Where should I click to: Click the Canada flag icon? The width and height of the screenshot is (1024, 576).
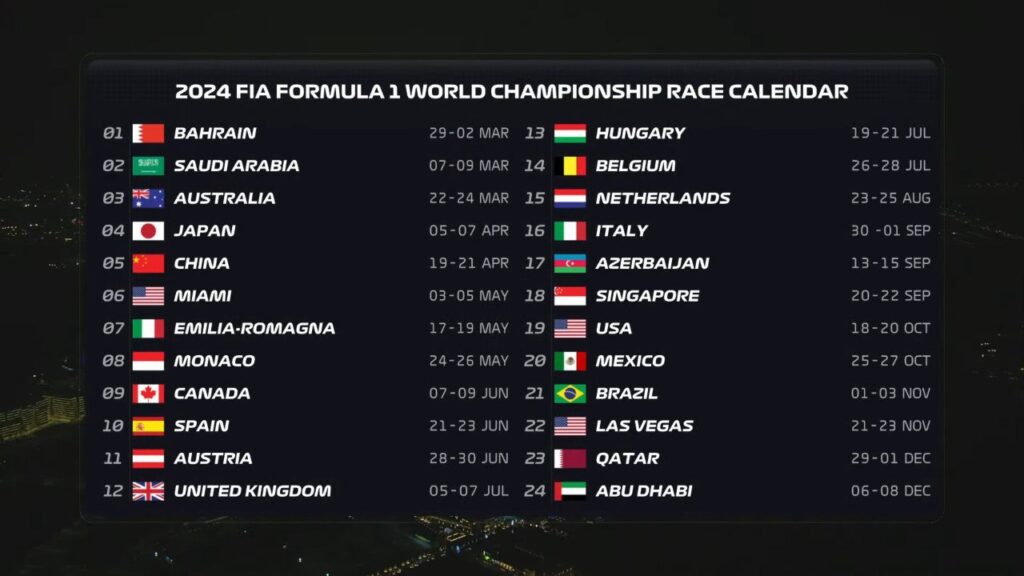click(x=148, y=393)
